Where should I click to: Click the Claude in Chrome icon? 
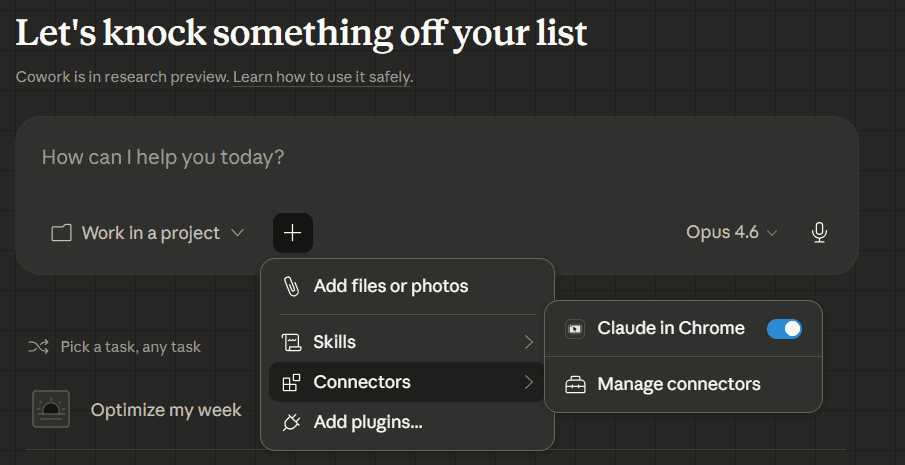tap(575, 328)
